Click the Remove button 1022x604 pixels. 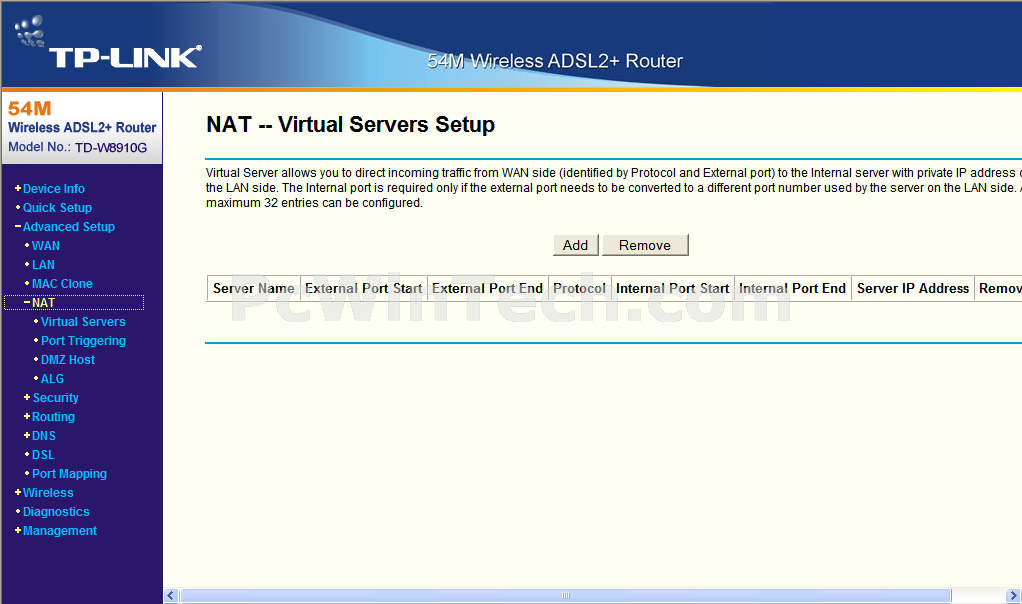tap(645, 245)
